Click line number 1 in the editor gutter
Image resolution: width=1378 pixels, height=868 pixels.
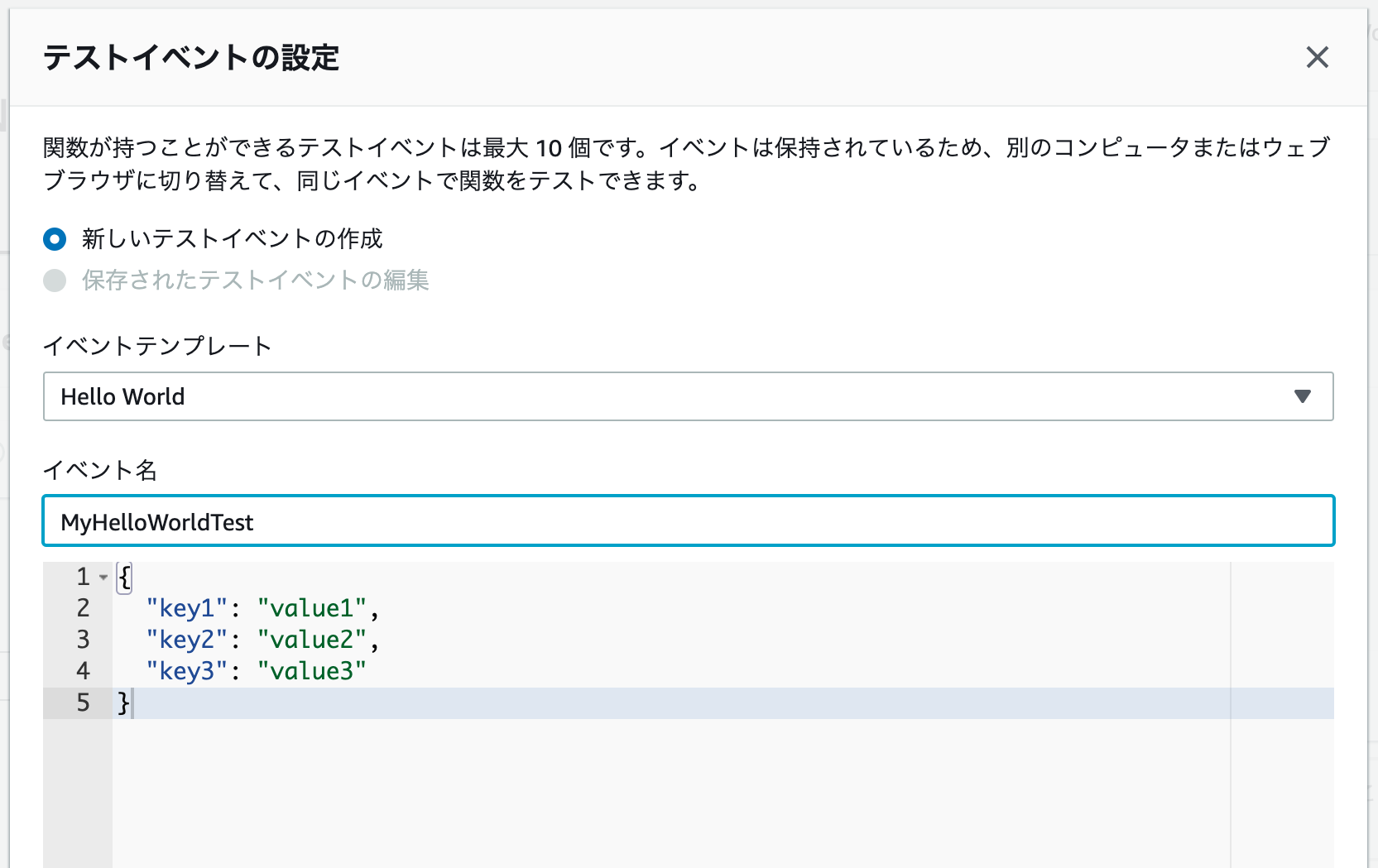tap(83, 576)
